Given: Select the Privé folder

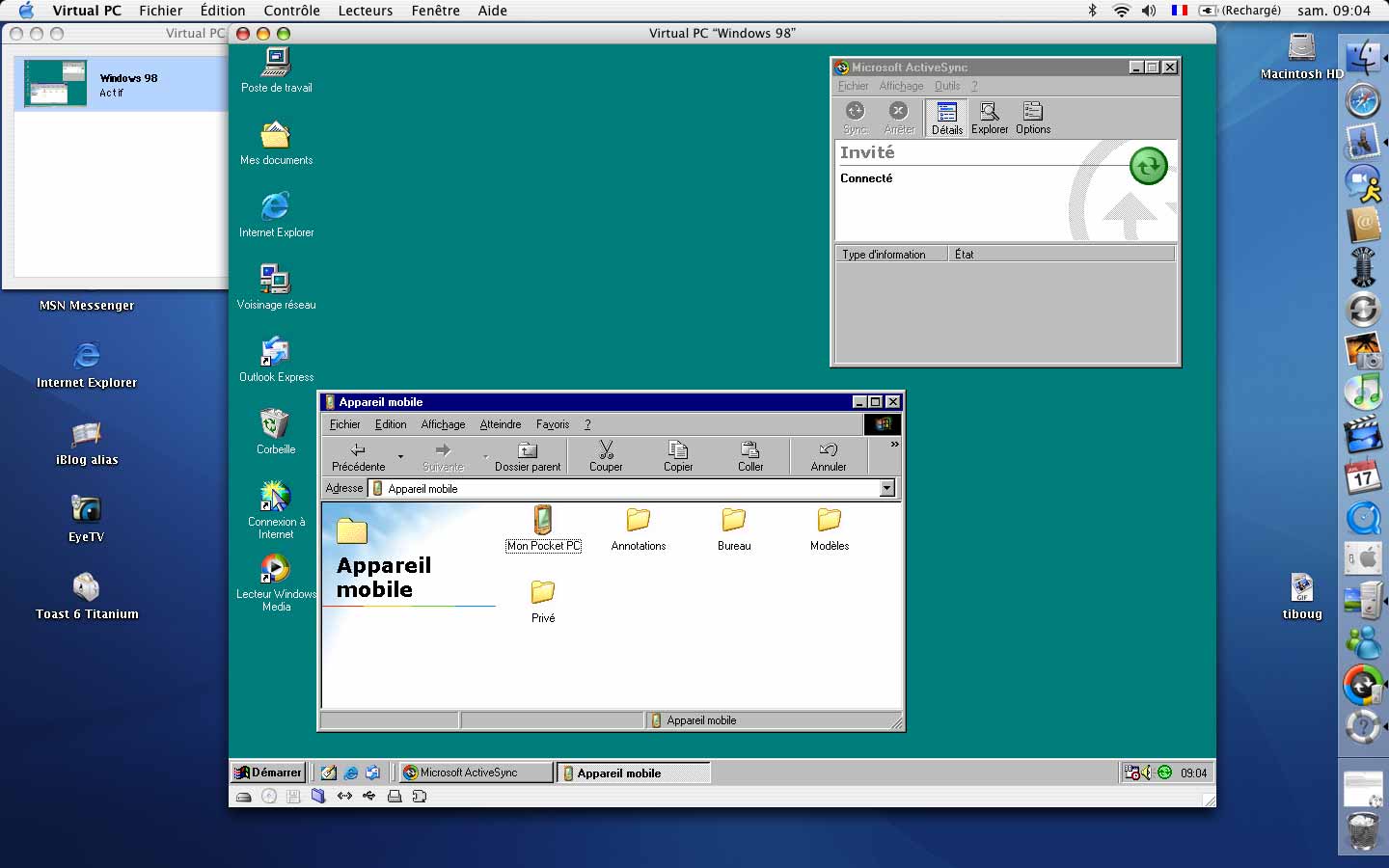Looking at the screenshot, I should click(x=543, y=601).
